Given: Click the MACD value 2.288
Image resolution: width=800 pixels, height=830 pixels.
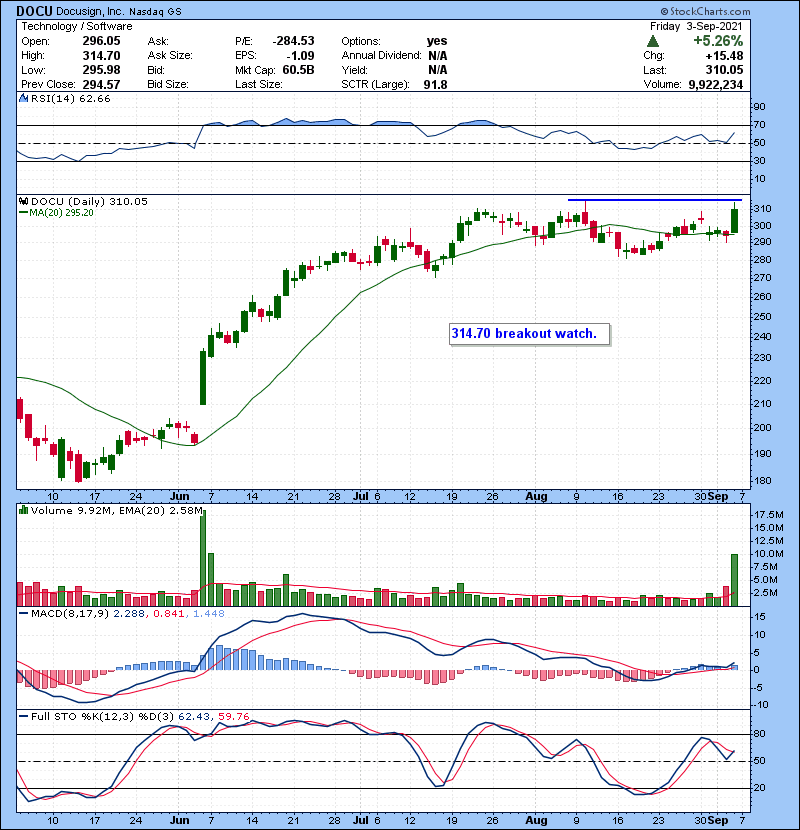Looking at the screenshot, I should pos(129,614).
